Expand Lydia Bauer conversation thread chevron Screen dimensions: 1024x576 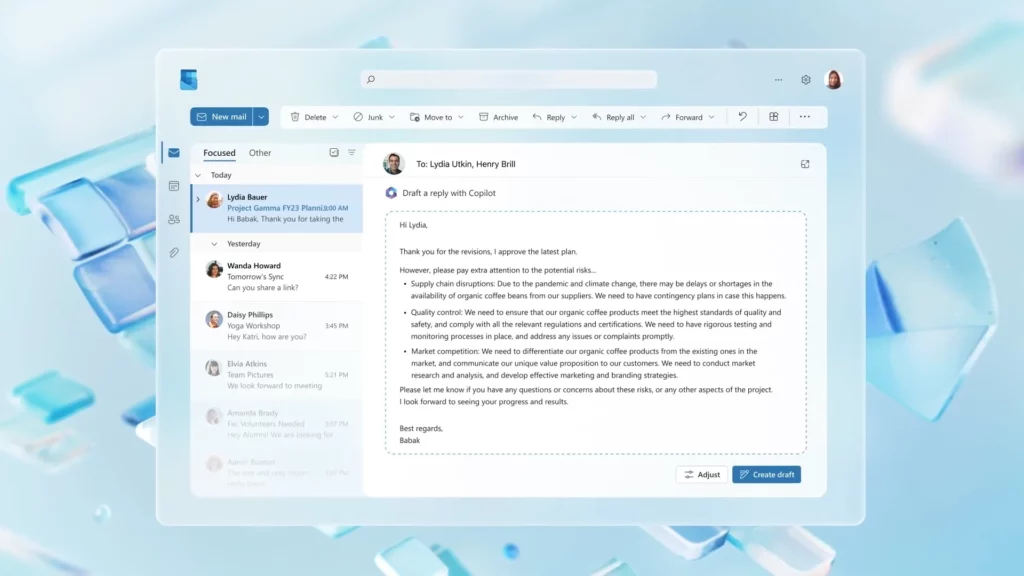pos(198,199)
